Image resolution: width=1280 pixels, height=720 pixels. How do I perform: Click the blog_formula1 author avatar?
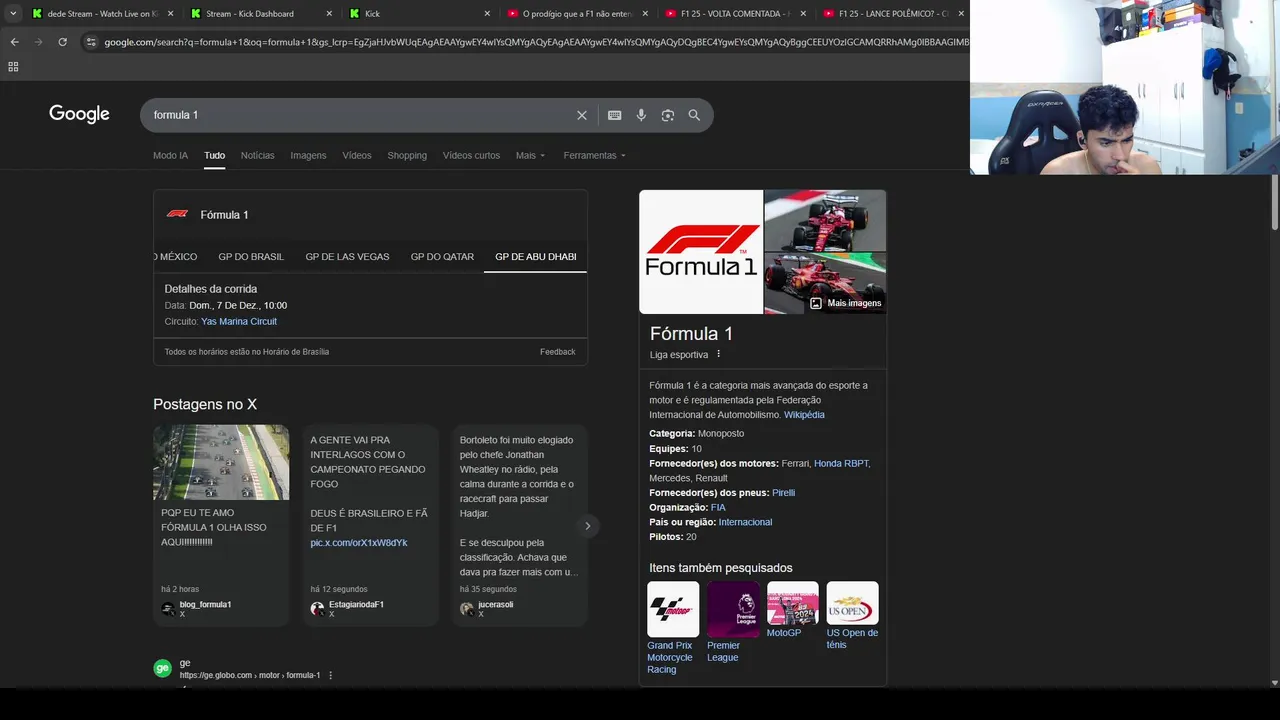click(168, 609)
